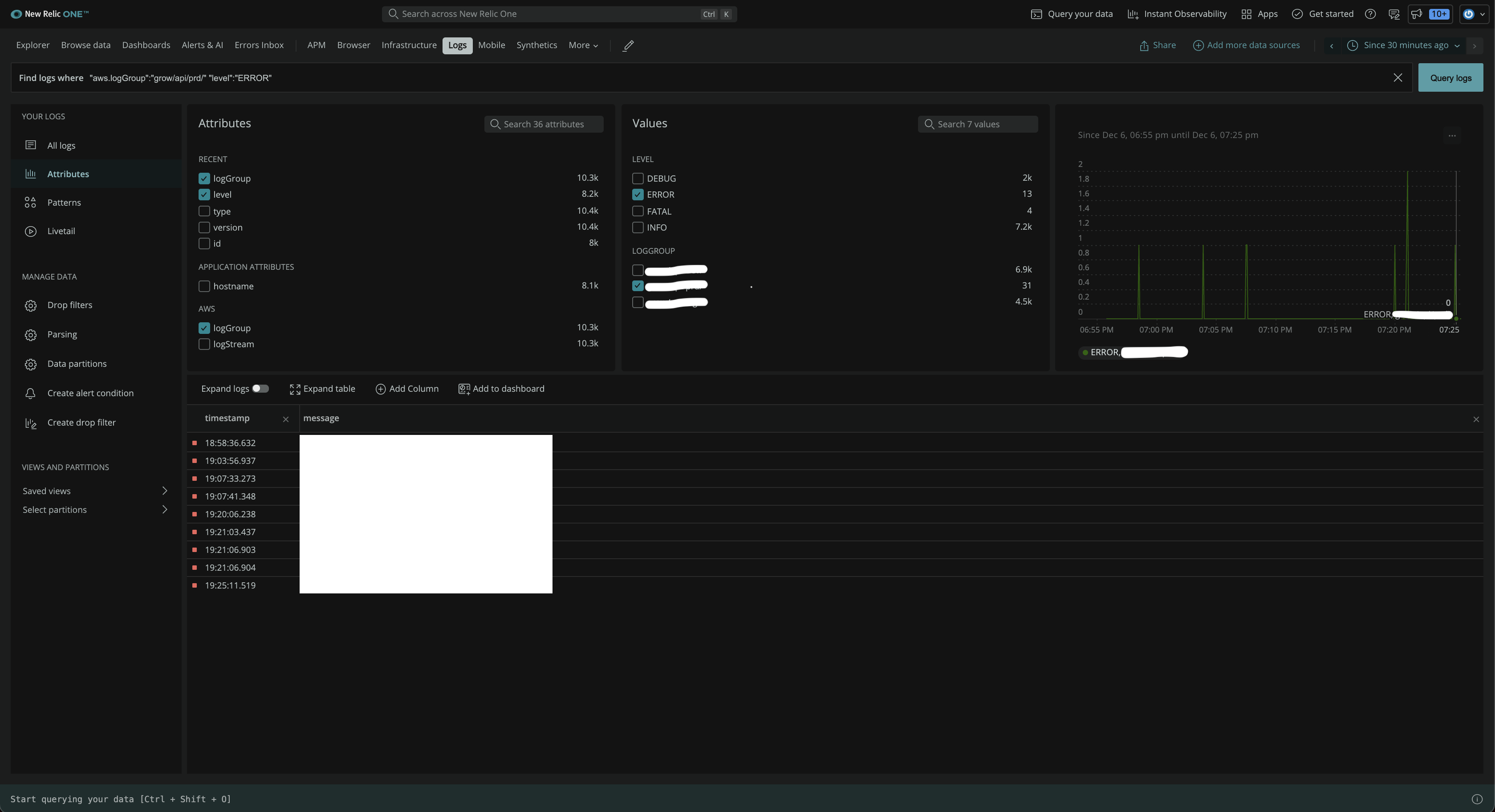Open log row at 18:58:36.632
Viewport: 1495px width, 812px height.
835,443
